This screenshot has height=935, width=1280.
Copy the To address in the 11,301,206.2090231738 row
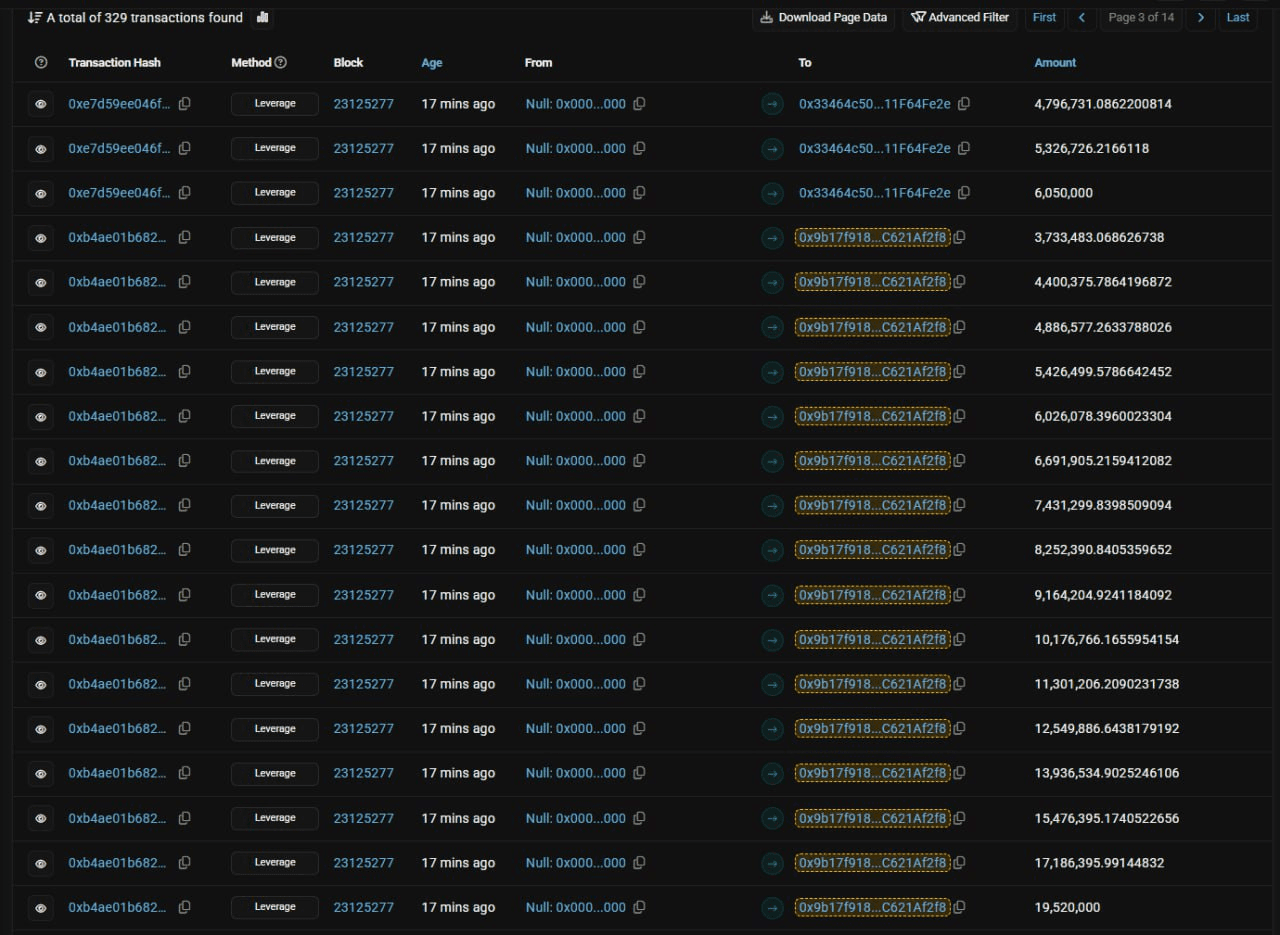pos(959,684)
